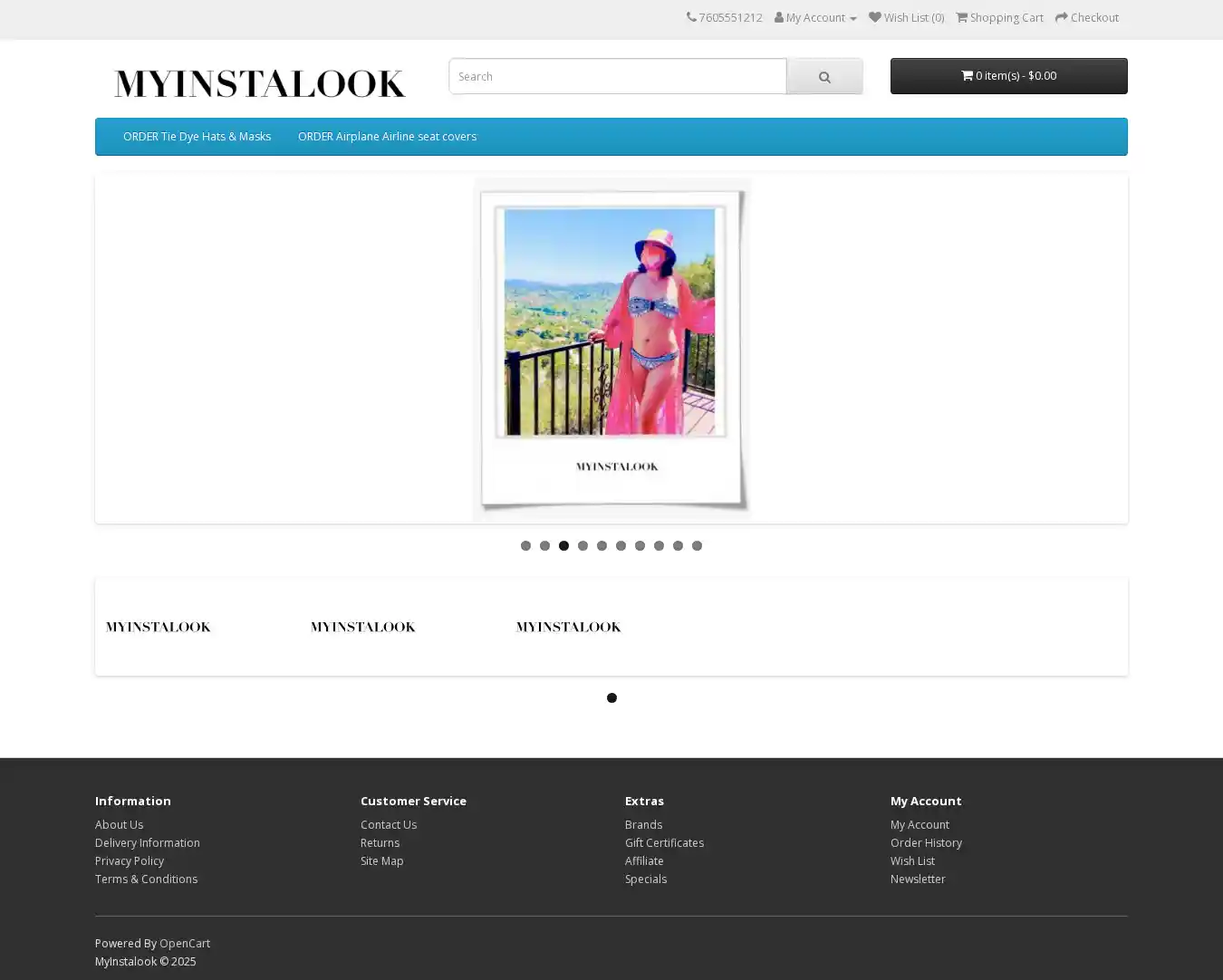Expand the My Account dropdown

coord(815,17)
